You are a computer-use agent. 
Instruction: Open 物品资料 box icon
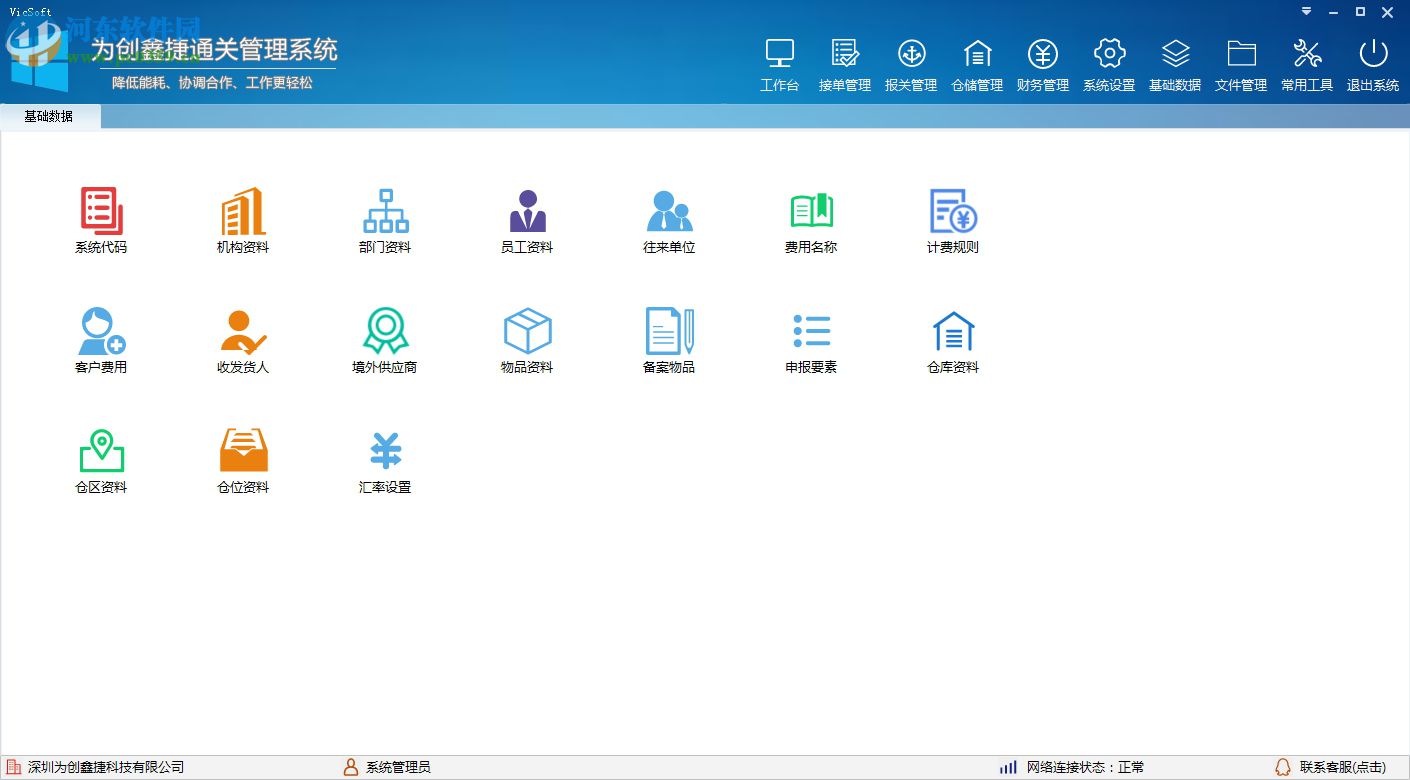(527, 331)
